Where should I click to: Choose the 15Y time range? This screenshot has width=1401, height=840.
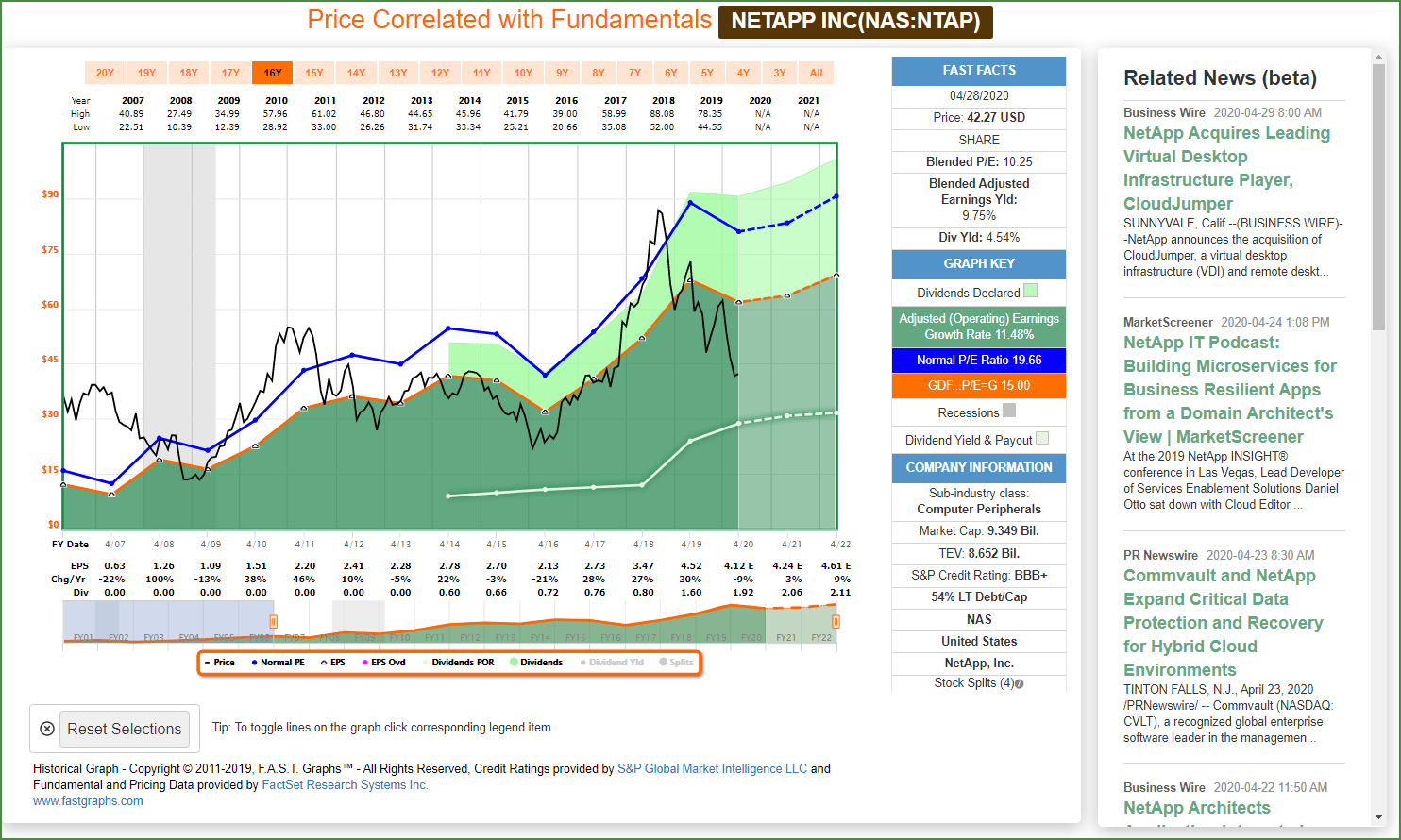[314, 73]
